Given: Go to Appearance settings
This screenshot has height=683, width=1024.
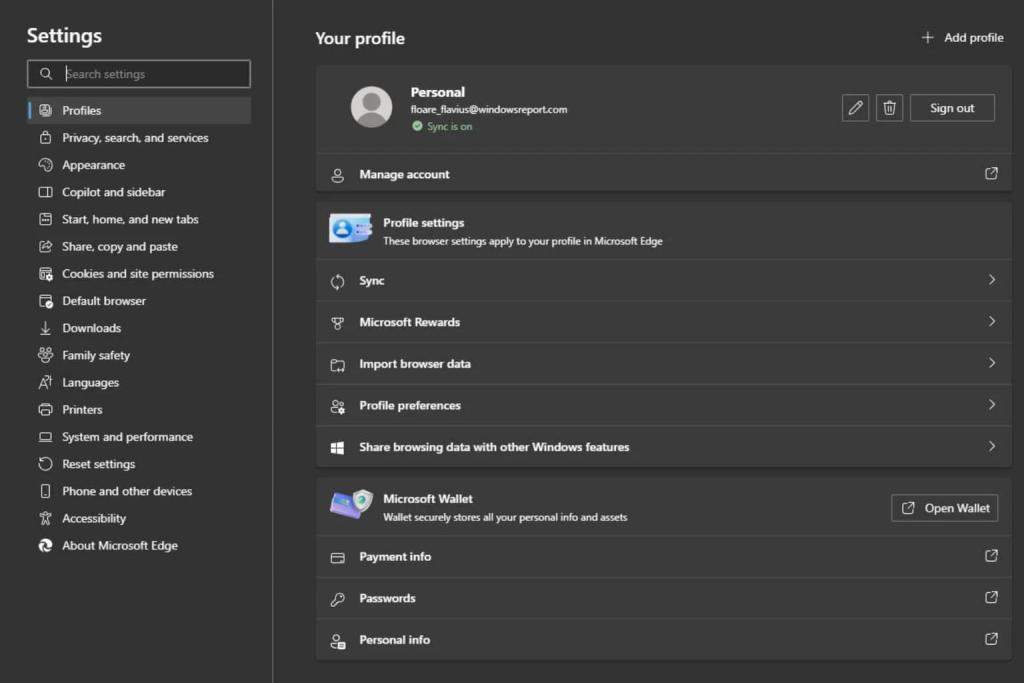Looking at the screenshot, I should (x=138, y=165).
